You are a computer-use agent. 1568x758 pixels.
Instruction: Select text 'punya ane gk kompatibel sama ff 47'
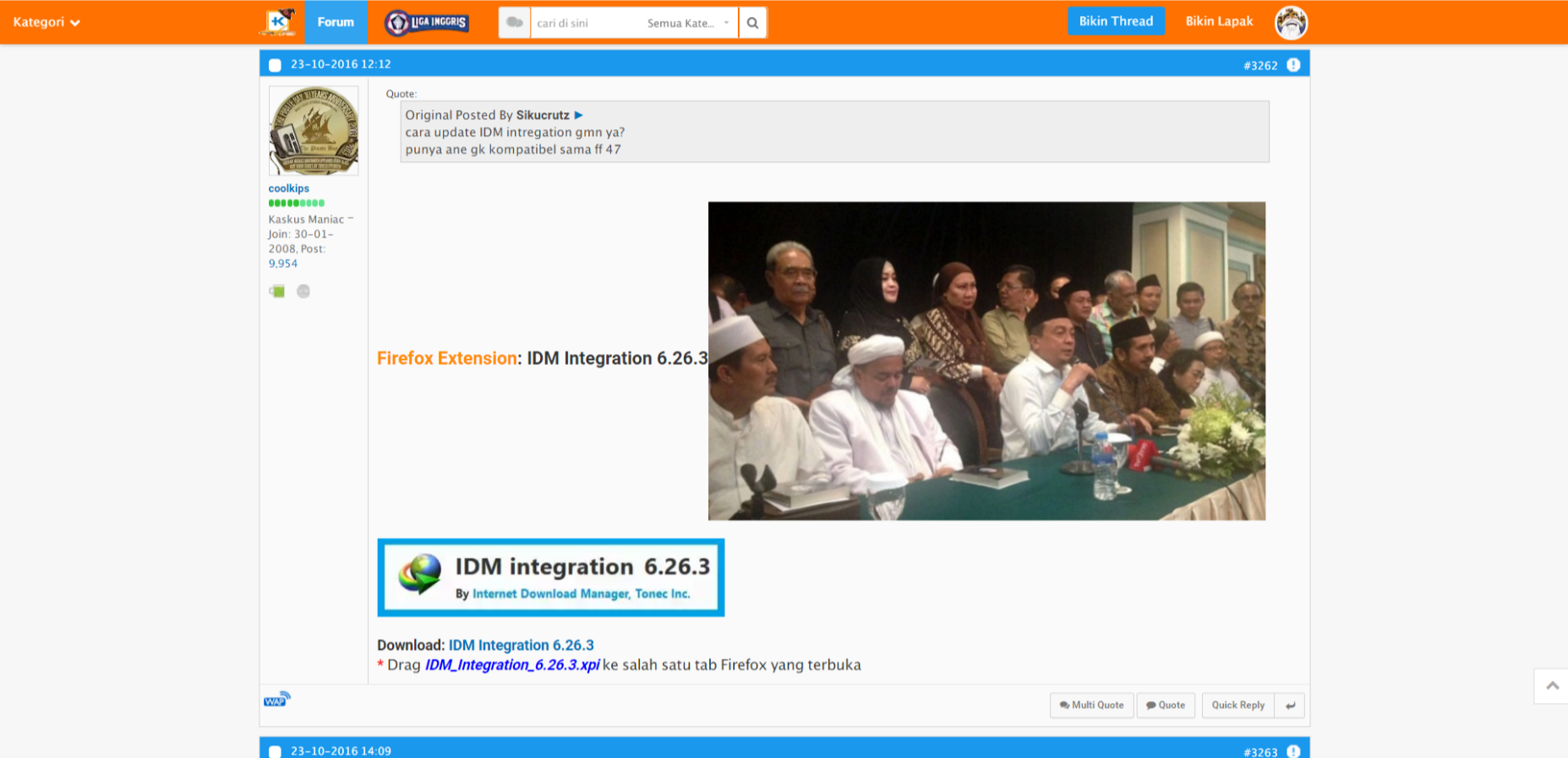pos(513,150)
